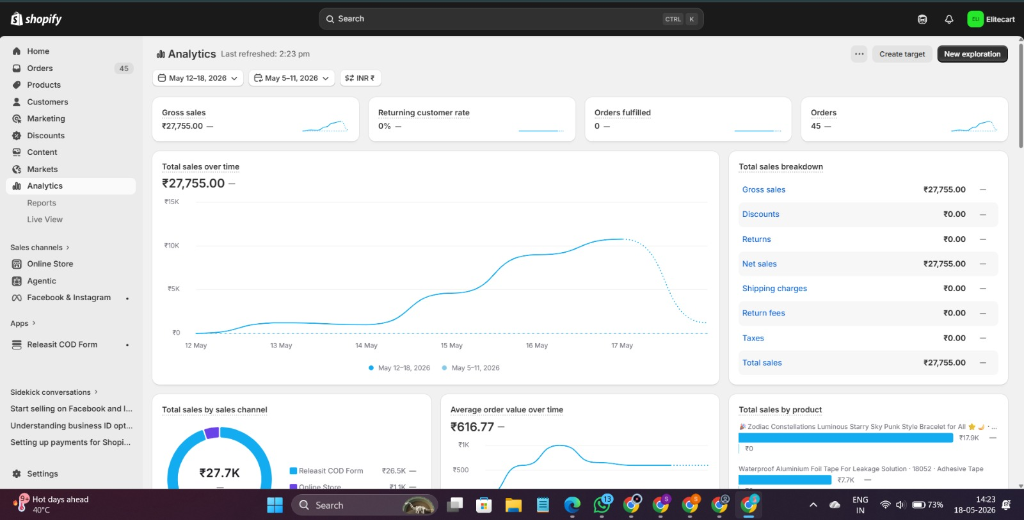The width and height of the screenshot is (1024, 520).
Task: Open the Elitecart account menu
Action: click(991, 20)
